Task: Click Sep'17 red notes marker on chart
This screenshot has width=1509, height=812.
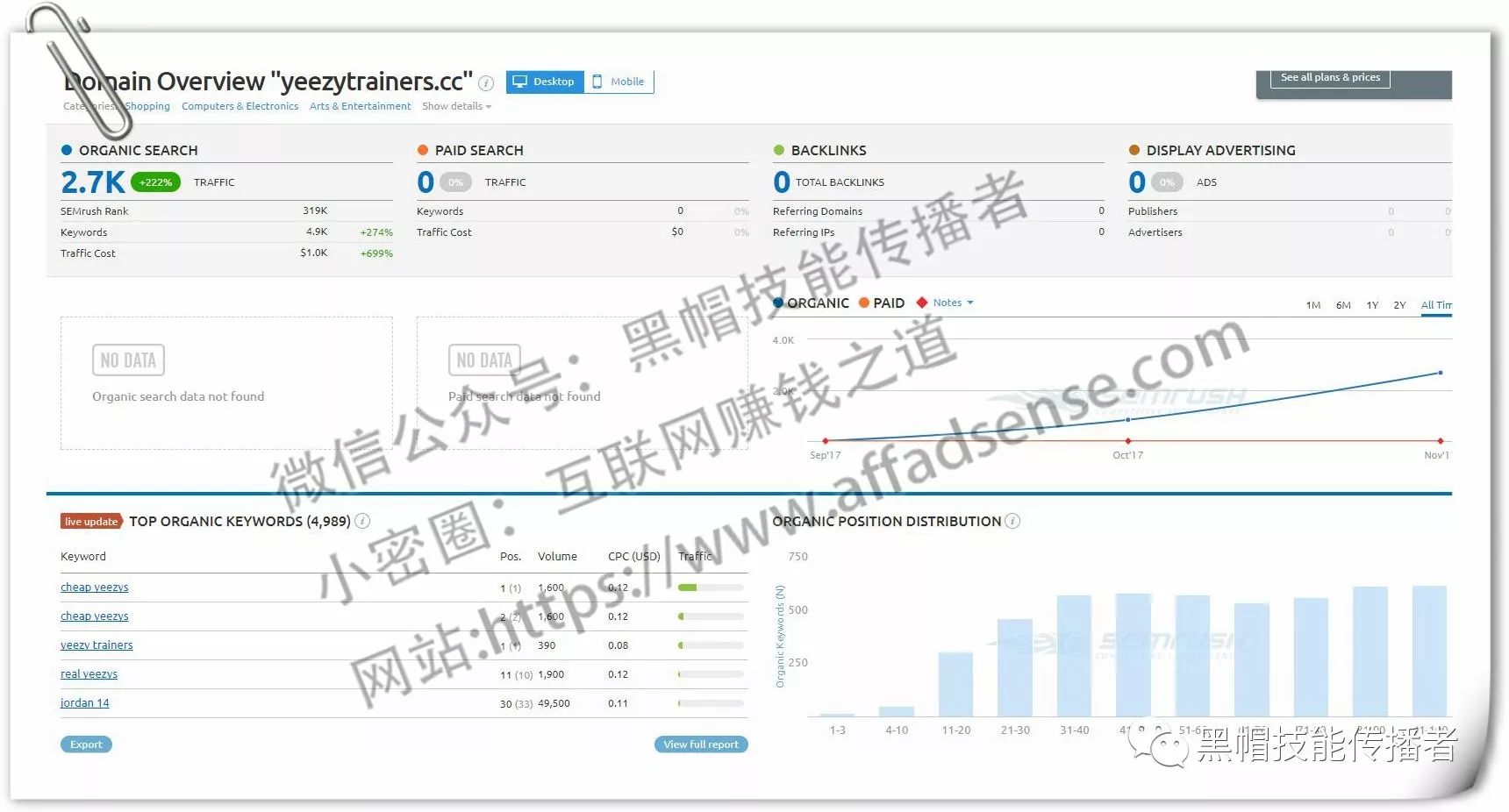Action: pos(826,441)
